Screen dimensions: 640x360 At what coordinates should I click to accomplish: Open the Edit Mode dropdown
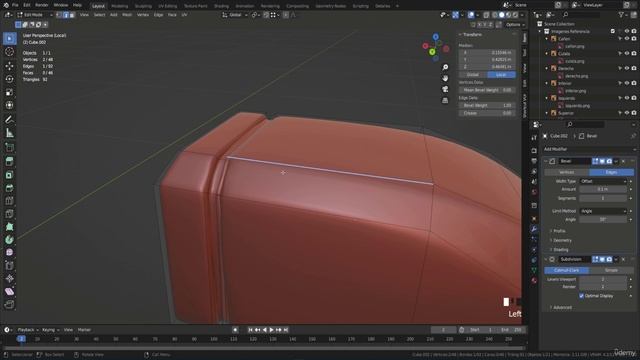tap(36, 15)
